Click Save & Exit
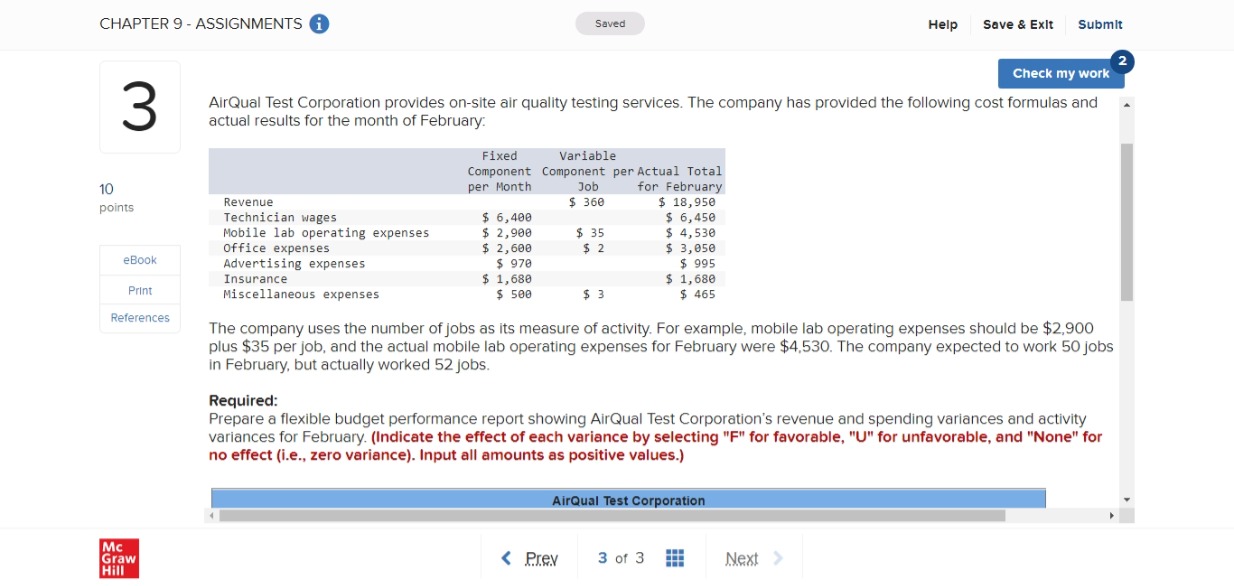Screen dimensions: 1234x586 click(x=1019, y=24)
